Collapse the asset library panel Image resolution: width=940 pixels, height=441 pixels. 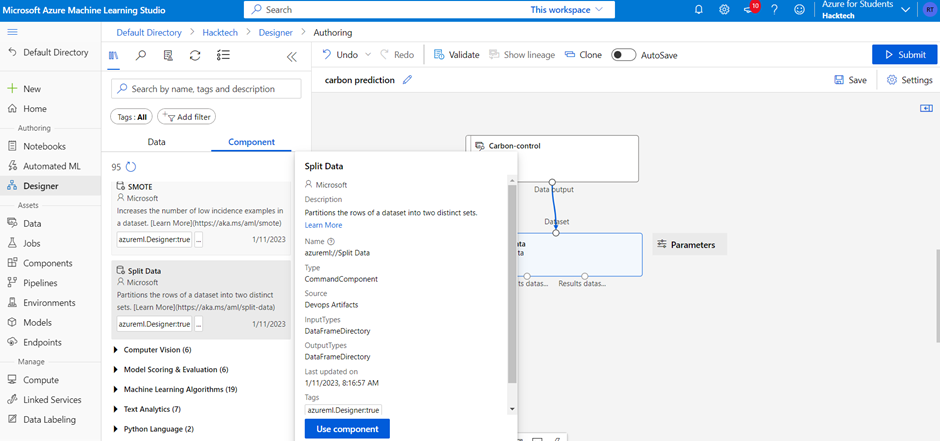coord(292,57)
